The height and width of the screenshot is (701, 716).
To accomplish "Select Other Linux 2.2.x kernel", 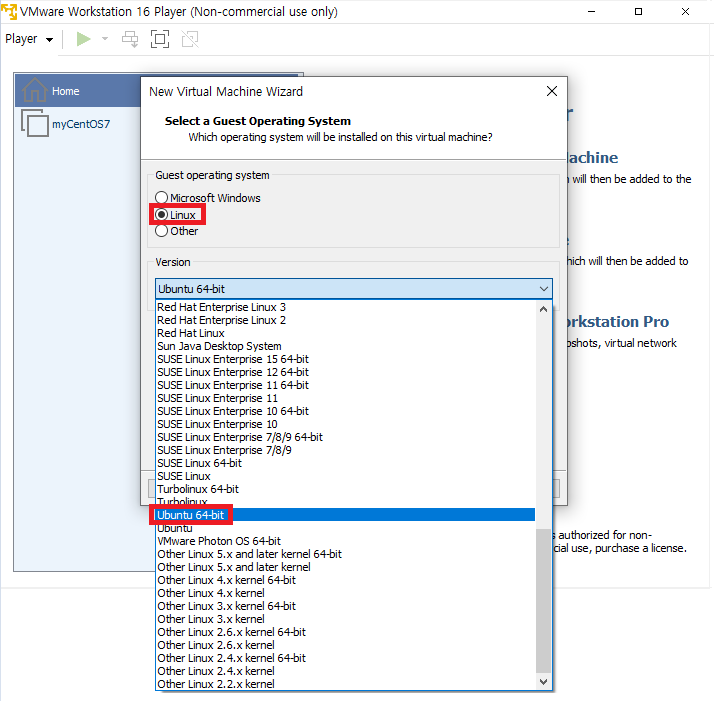I will (346, 684).
